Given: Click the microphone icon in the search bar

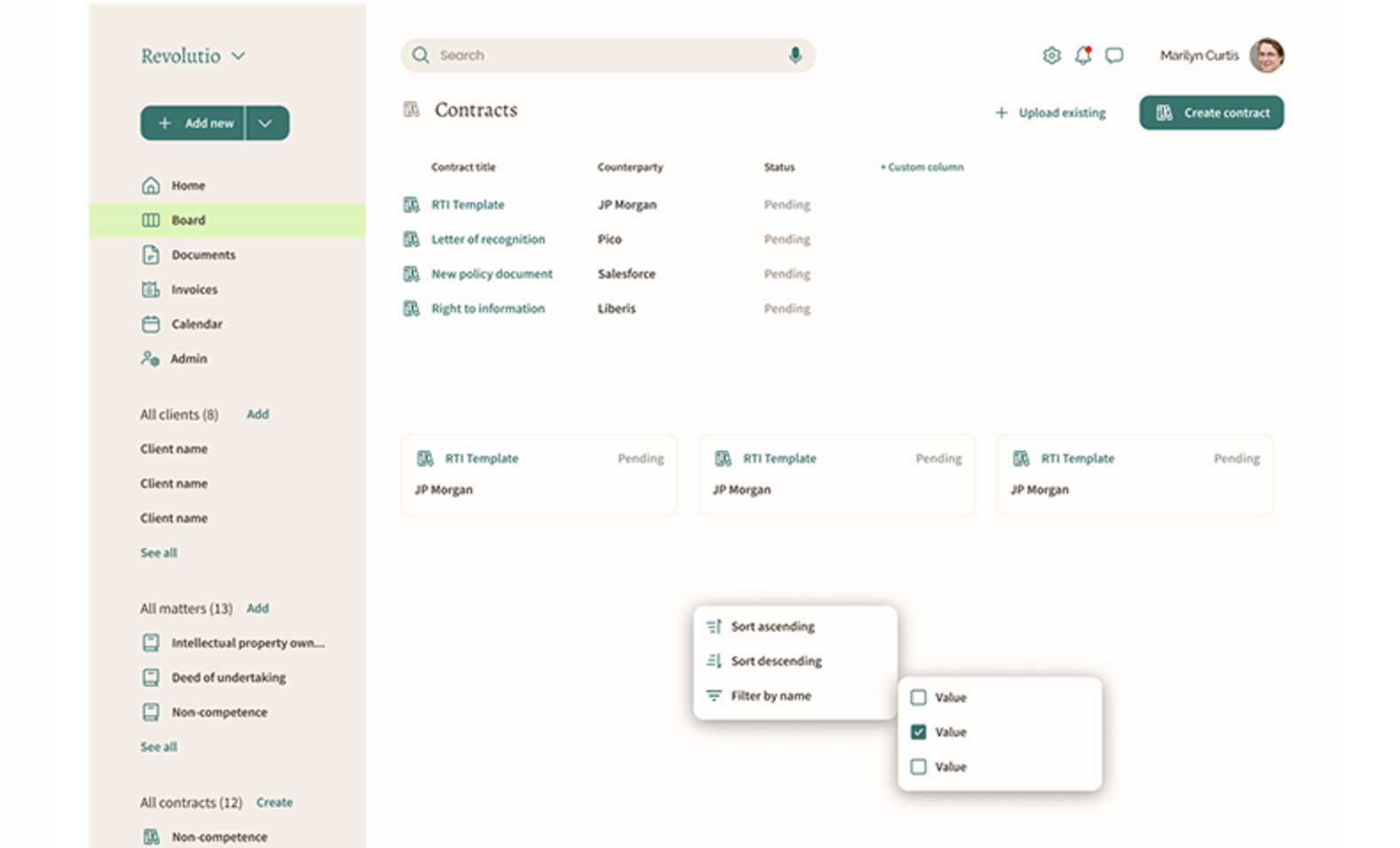Looking at the screenshot, I should tap(795, 55).
